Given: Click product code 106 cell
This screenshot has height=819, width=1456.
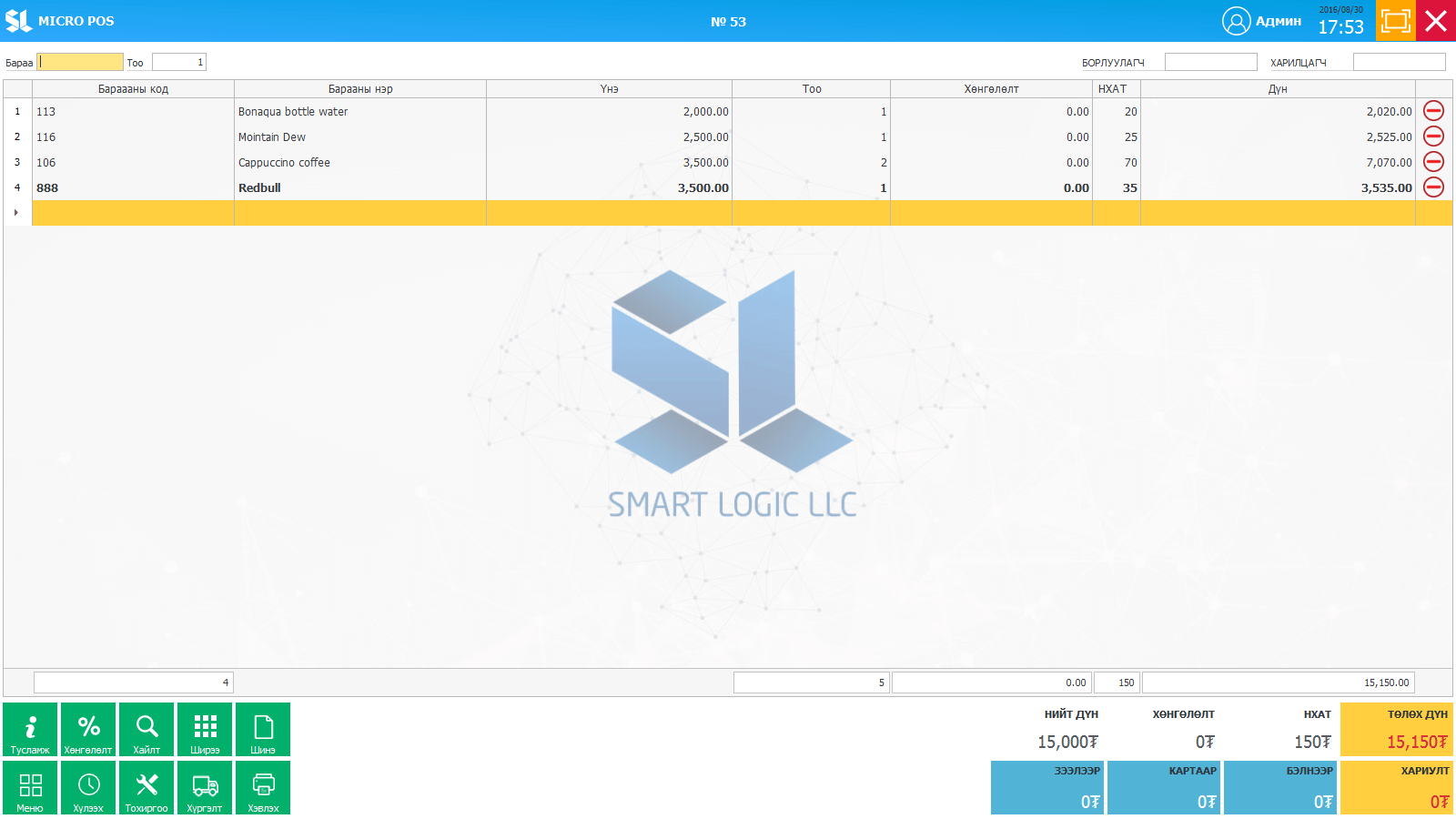Looking at the screenshot, I should point(133,162).
